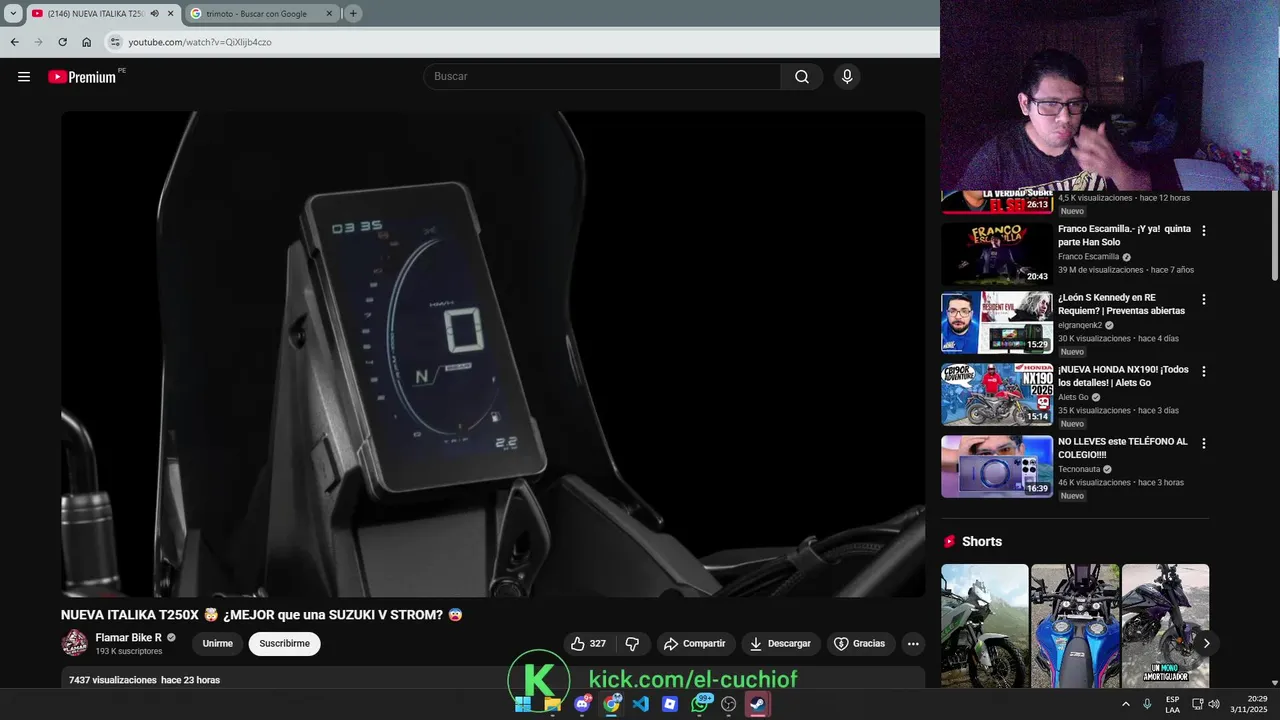Download the video with Descargar
This screenshot has width=1280, height=720.
(781, 644)
